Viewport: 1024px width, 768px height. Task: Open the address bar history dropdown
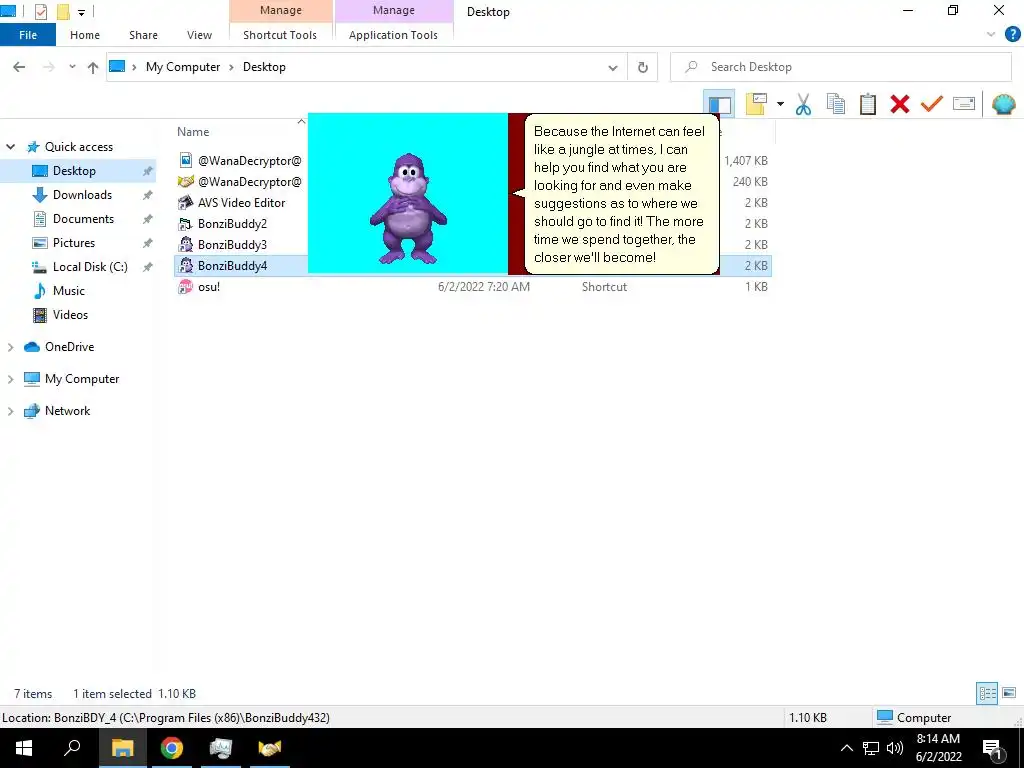[613, 67]
